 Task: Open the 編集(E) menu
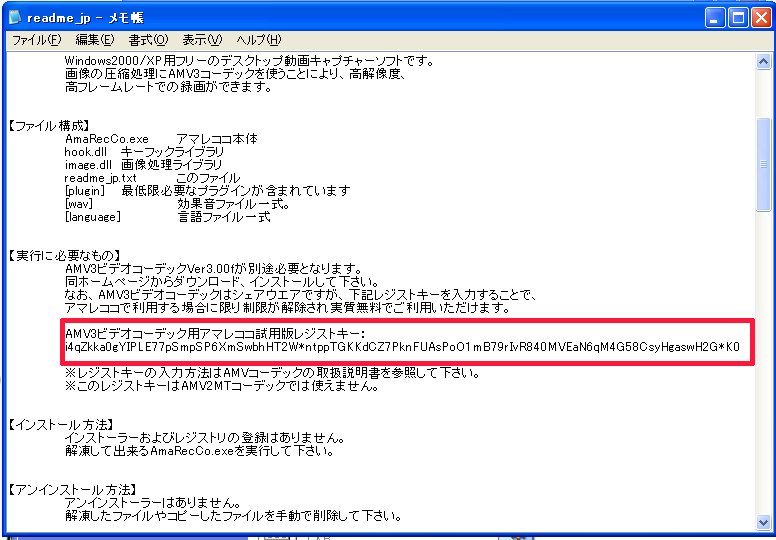(95, 40)
